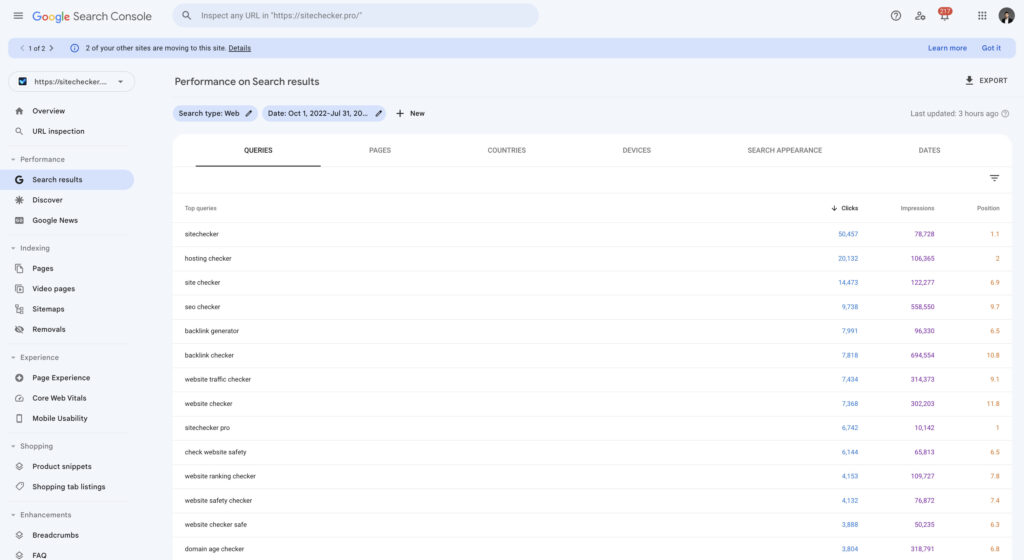Switch to the Dates tab
Screen dimensions: 1024x560
coord(929,151)
